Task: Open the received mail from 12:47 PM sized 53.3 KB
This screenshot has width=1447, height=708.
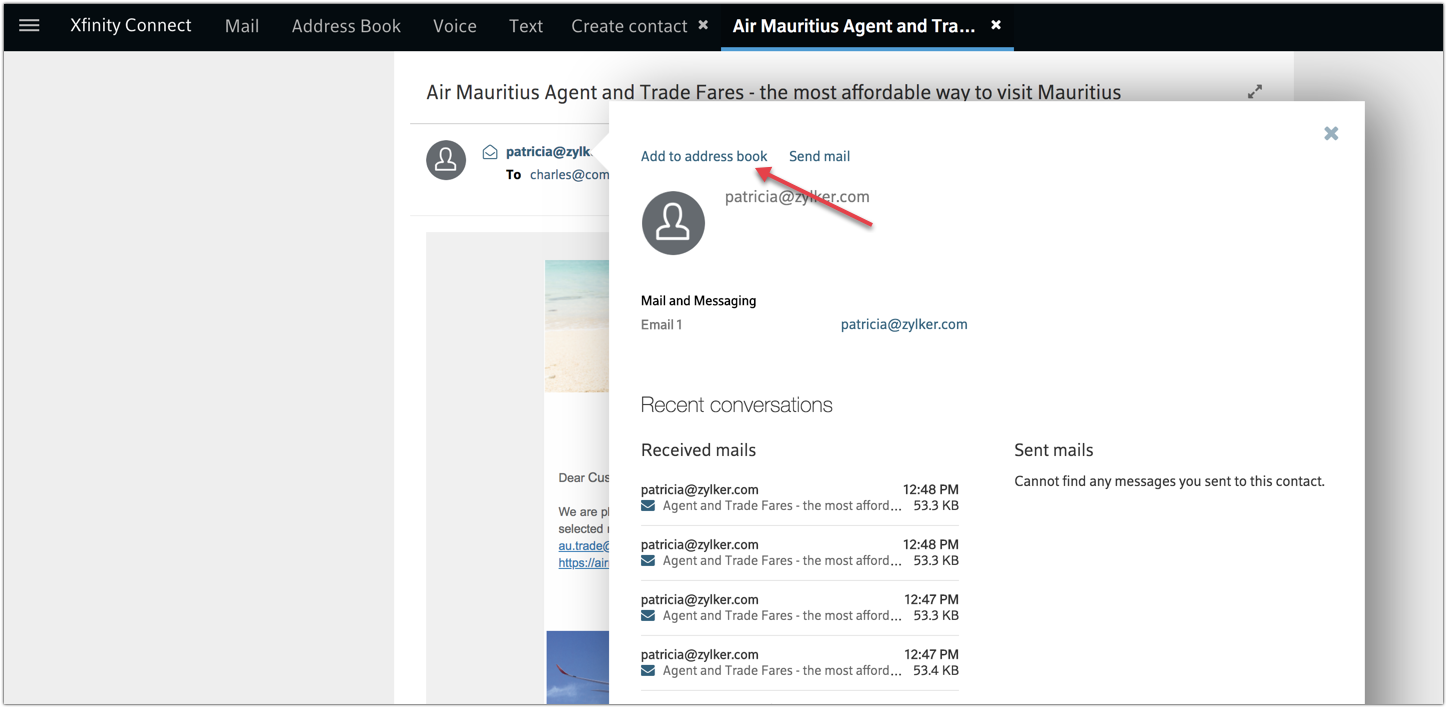Action: (800, 607)
